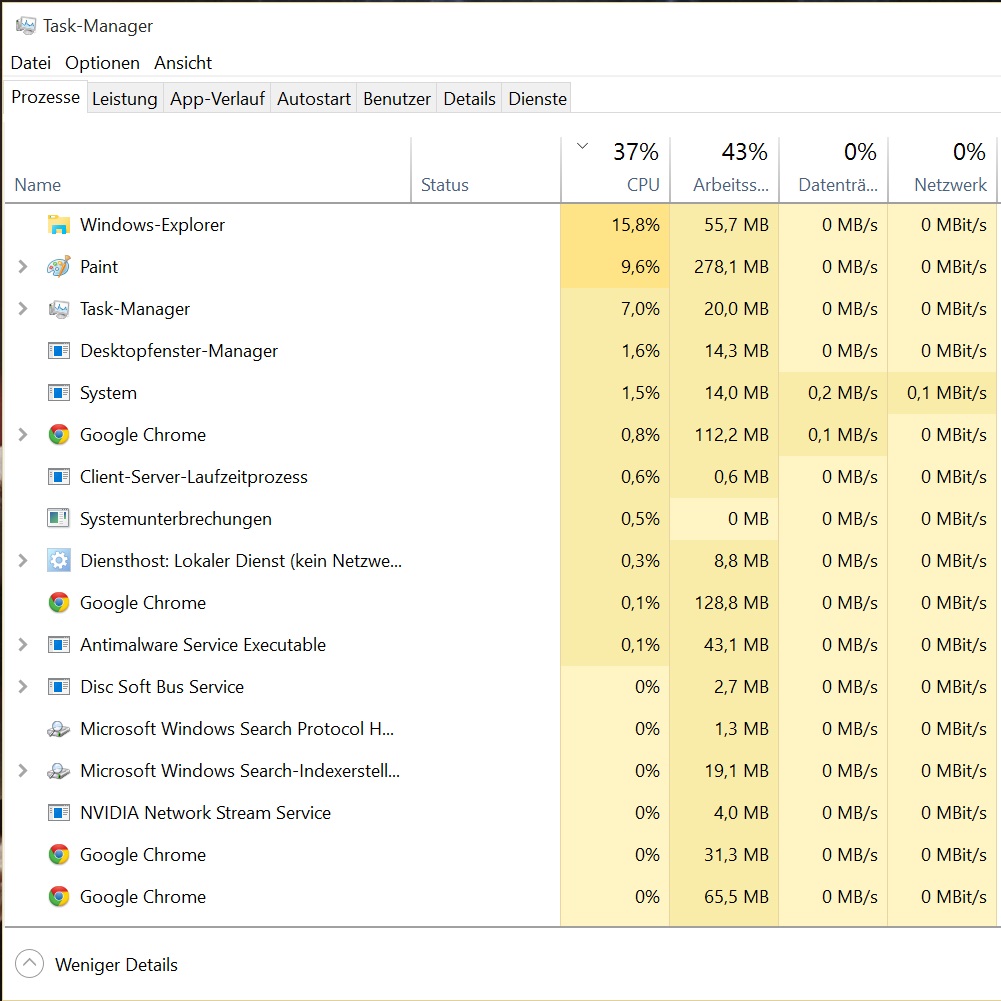Click the Search Protocol Host magnifier icon

point(59,729)
